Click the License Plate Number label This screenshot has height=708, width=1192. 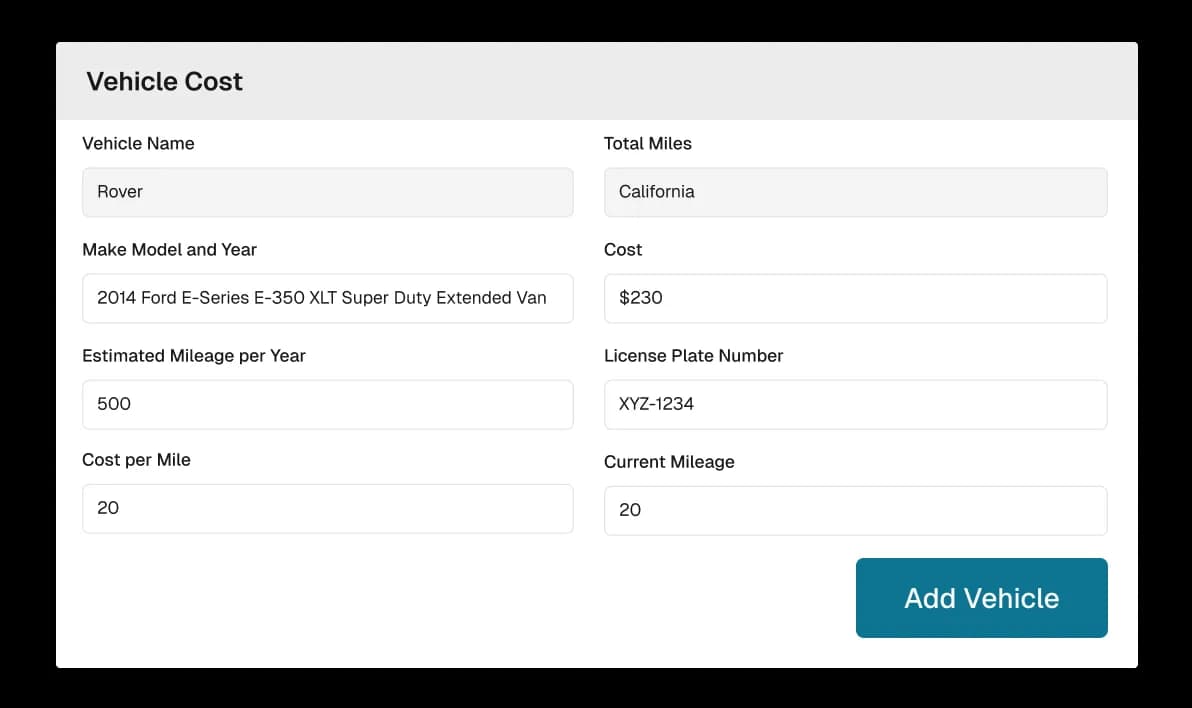point(693,355)
